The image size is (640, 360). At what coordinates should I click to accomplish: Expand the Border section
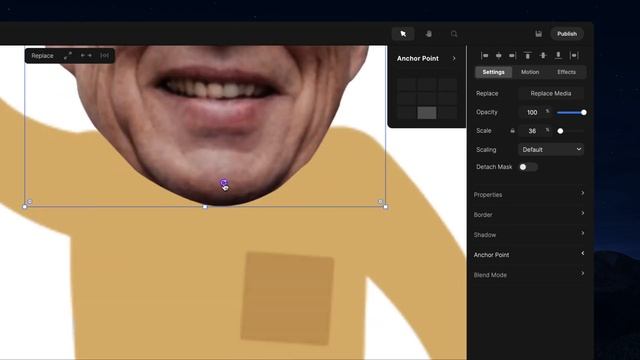(x=529, y=214)
